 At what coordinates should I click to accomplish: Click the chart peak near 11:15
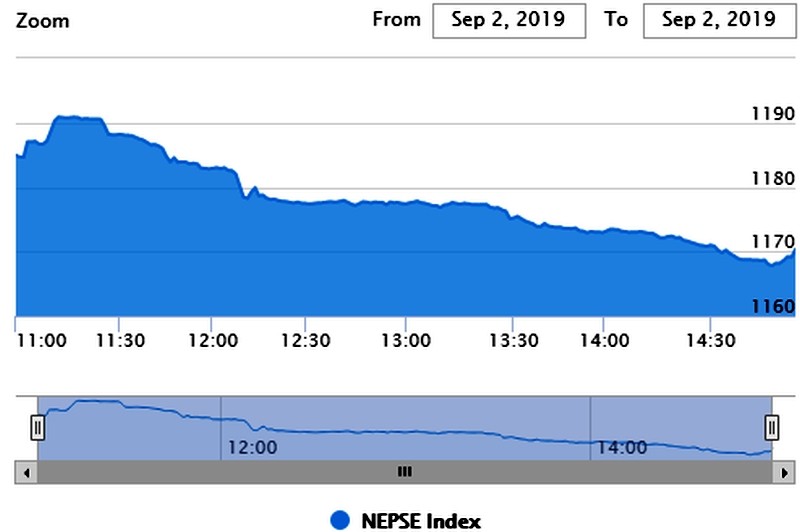[x=72, y=117]
